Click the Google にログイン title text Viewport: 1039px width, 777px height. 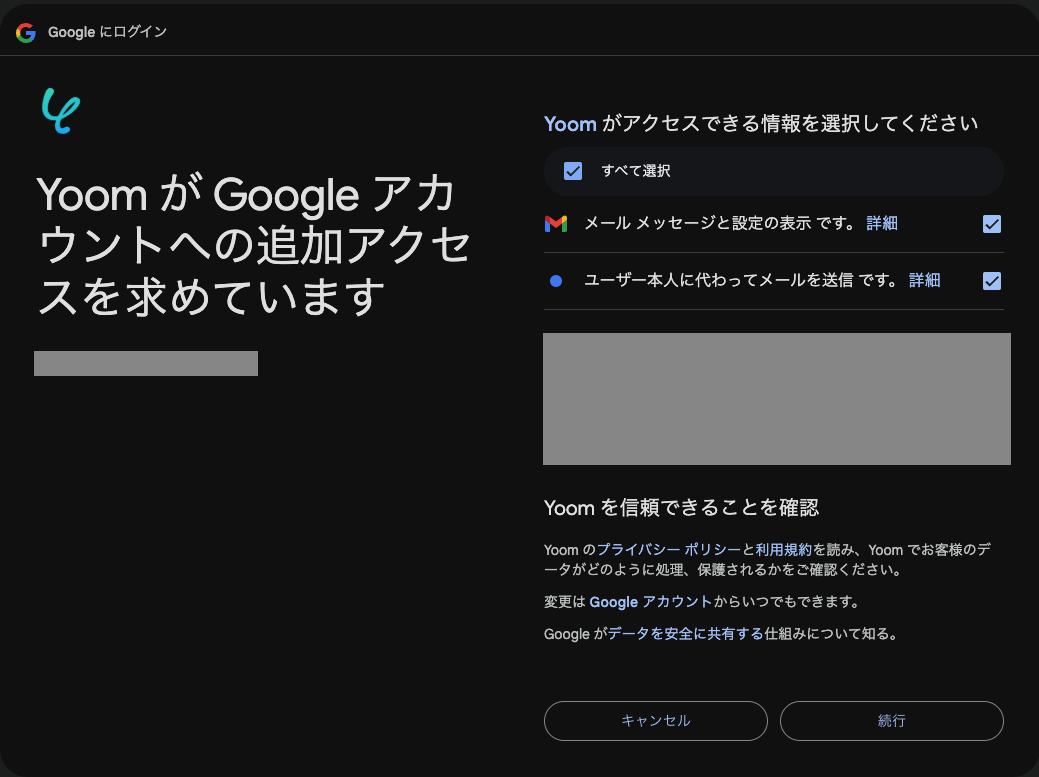(107, 32)
